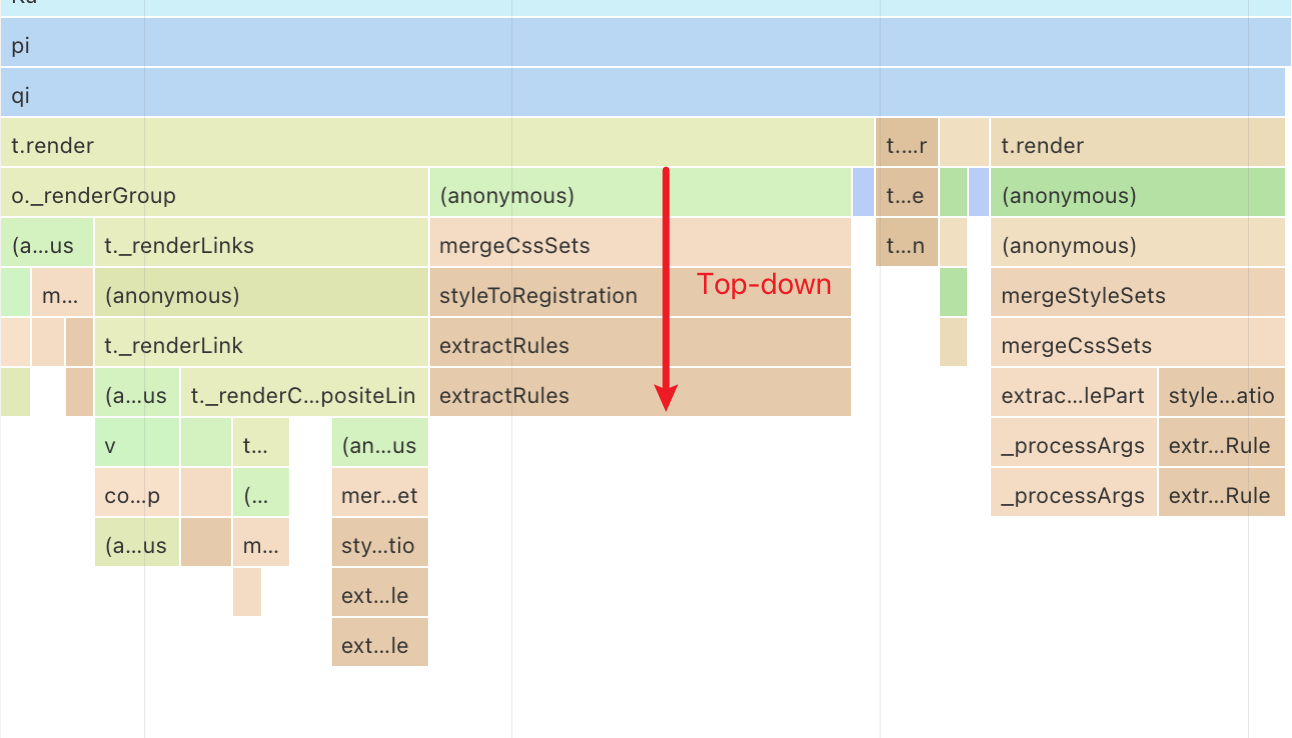Click the t...n frame

coord(907,242)
